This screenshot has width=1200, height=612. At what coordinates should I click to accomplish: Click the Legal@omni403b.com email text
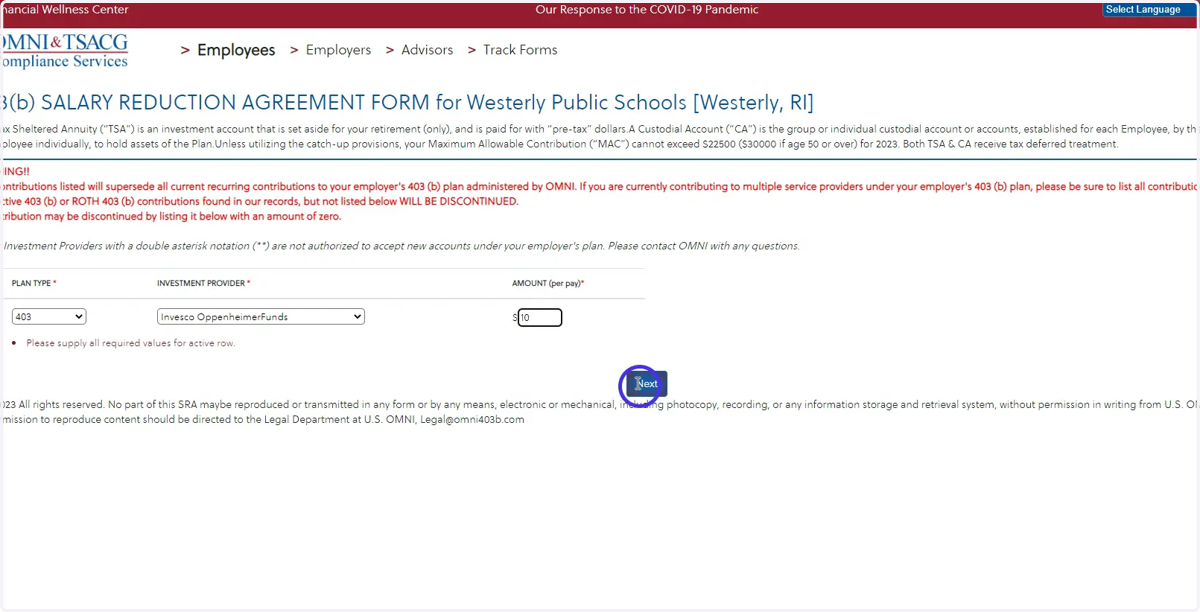472,420
